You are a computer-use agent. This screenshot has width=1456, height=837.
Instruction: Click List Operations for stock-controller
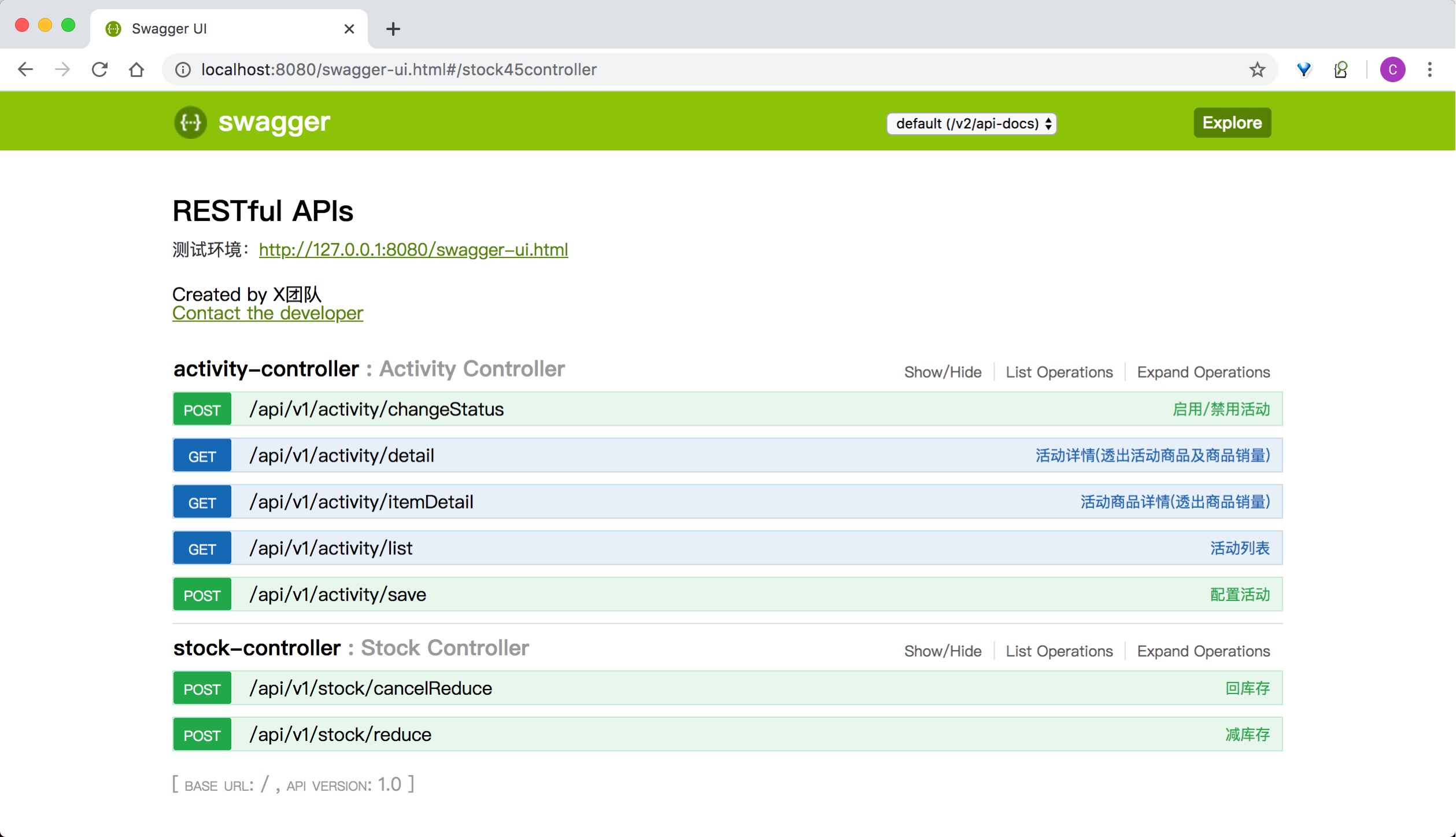[x=1059, y=651]
